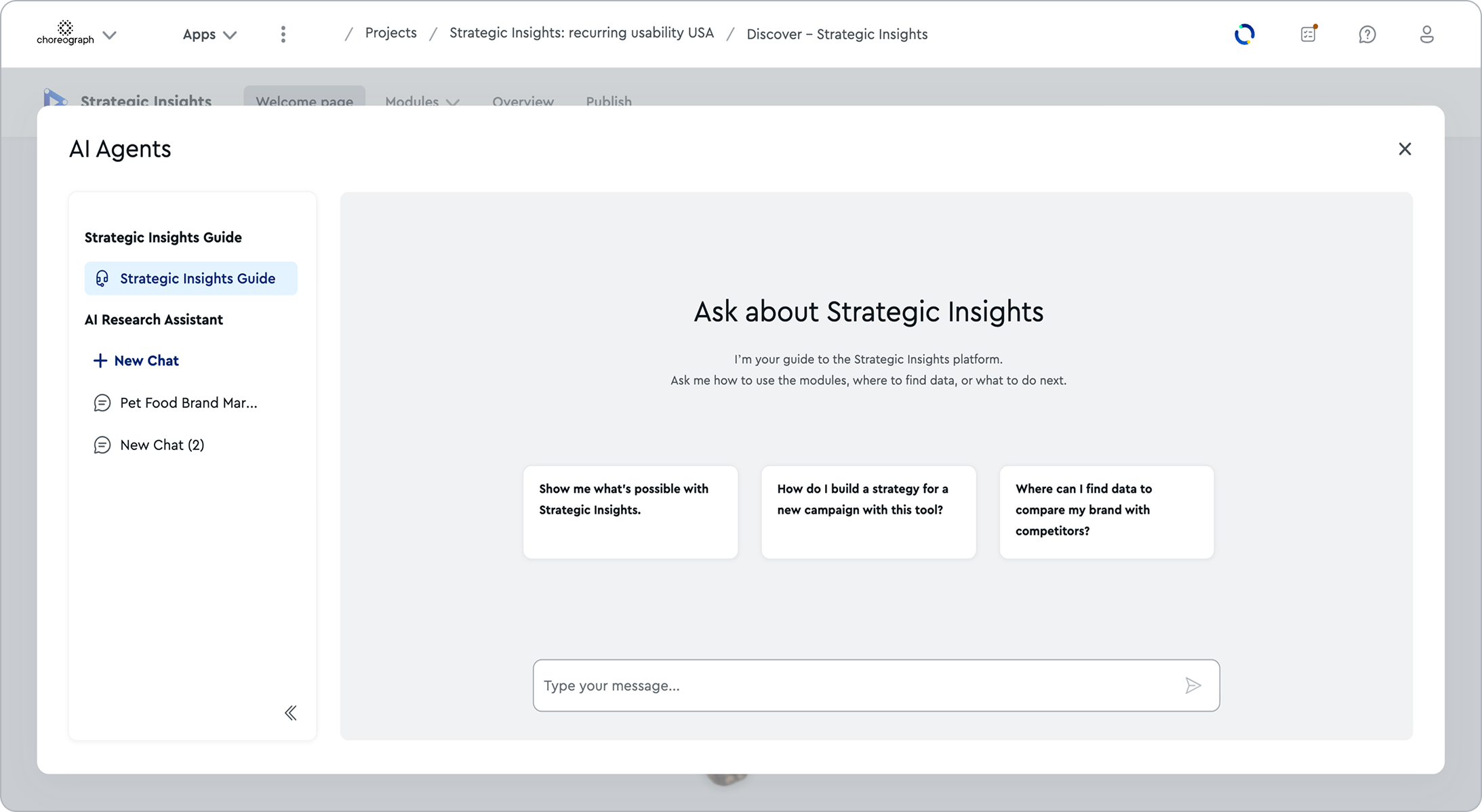Viewport: 1482px width, 812px height.
Task: Choose 'Show me what's possible' suggestion card
Action: [630, 512]
